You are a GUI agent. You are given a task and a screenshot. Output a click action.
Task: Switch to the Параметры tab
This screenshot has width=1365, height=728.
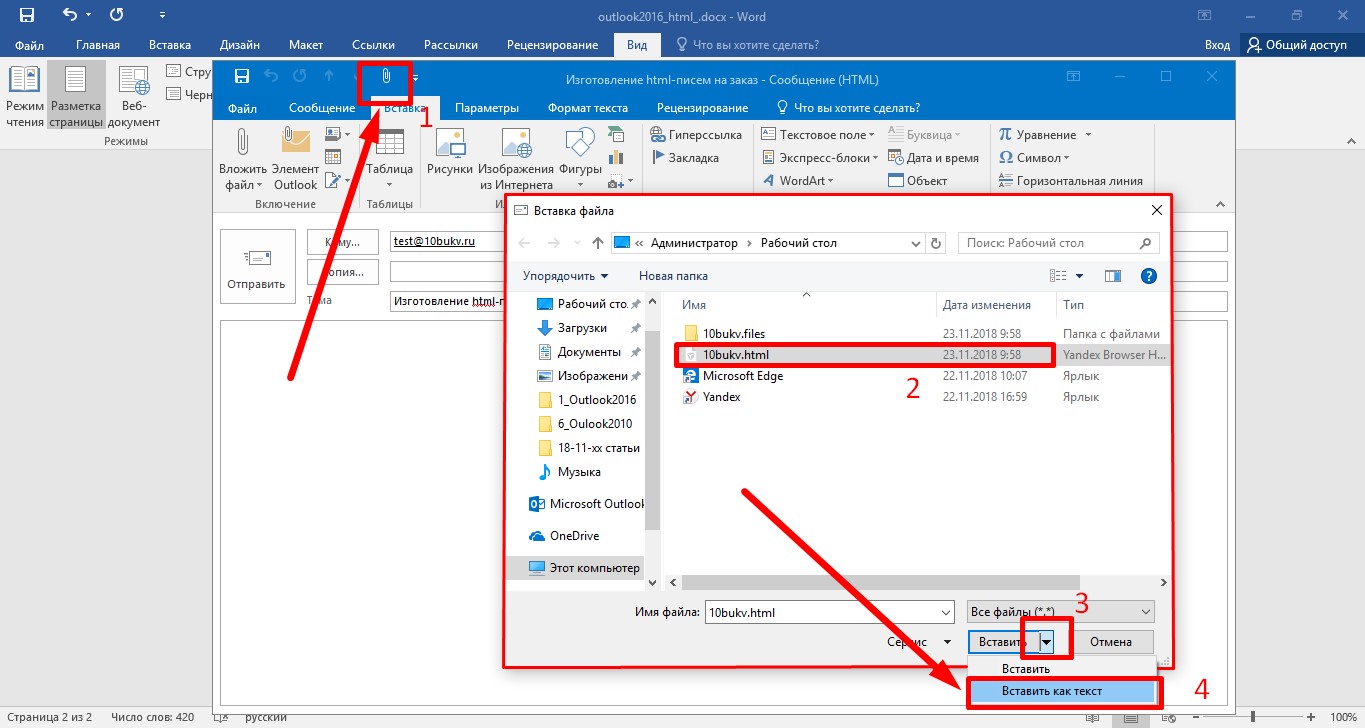click(486, 108)
